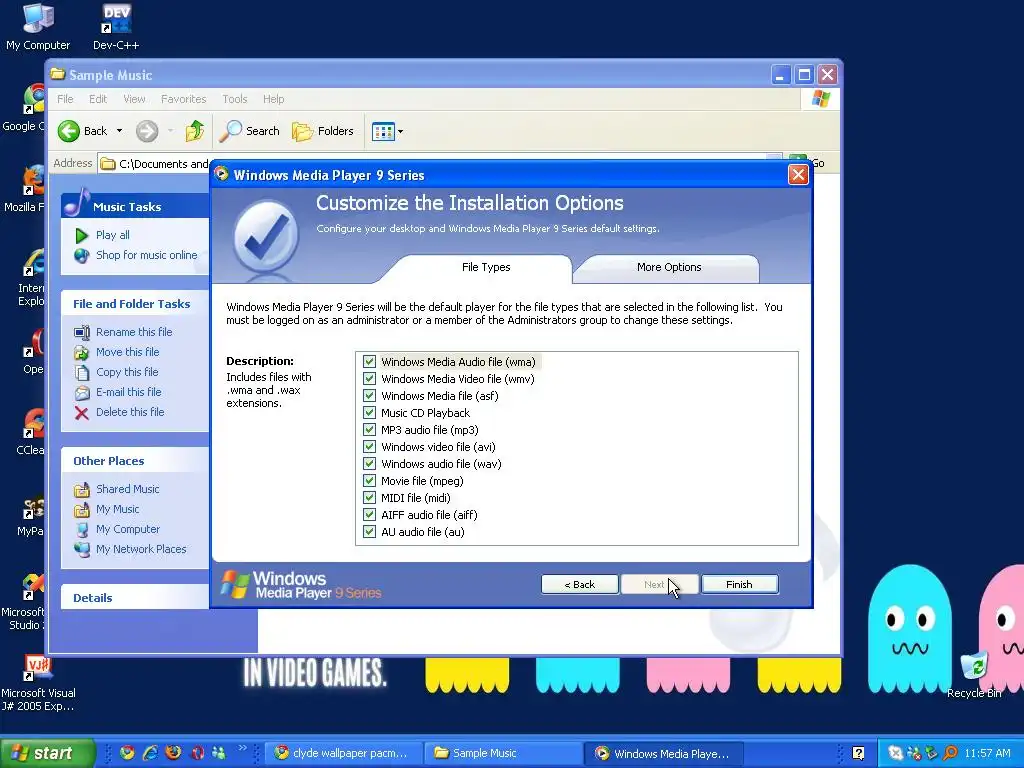
Task: Click the 11:57 AM taskbar clock
Action: coord(987,754)
